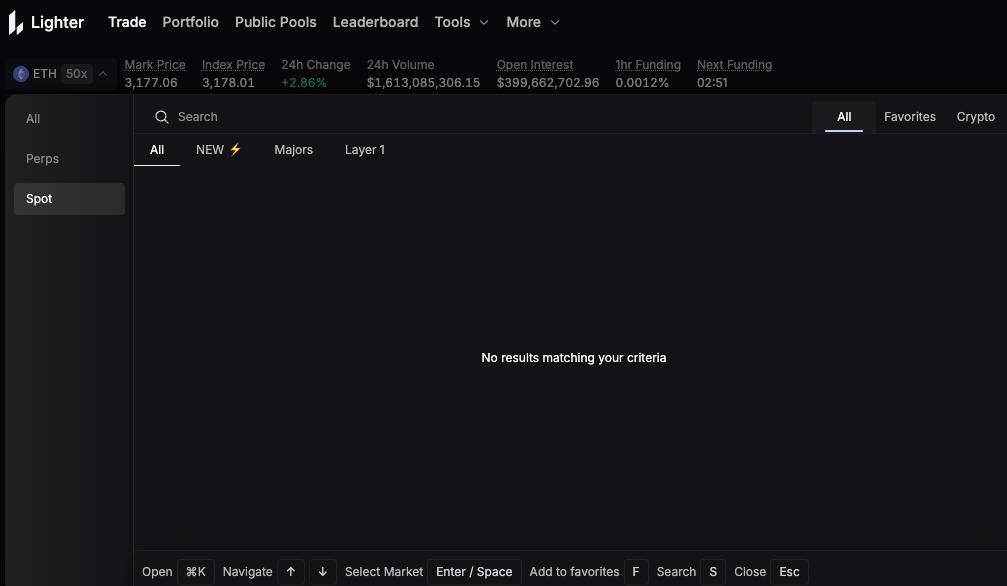
Task: Open the Majors category tab
Action: pos(293,150)
